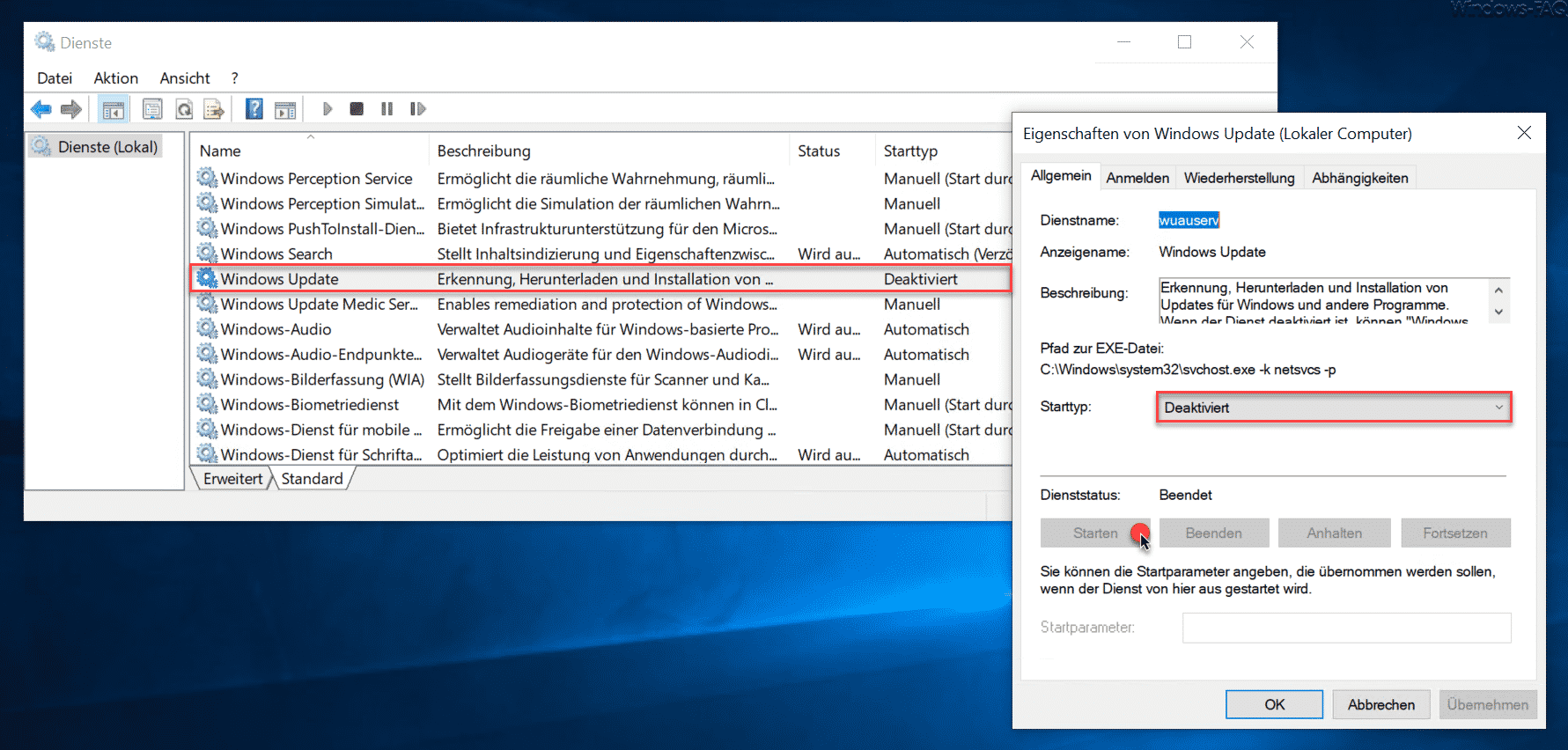Click the highlighted wuauserv service name
This screenshot has height=750, width=1568.
(1189, 220)
